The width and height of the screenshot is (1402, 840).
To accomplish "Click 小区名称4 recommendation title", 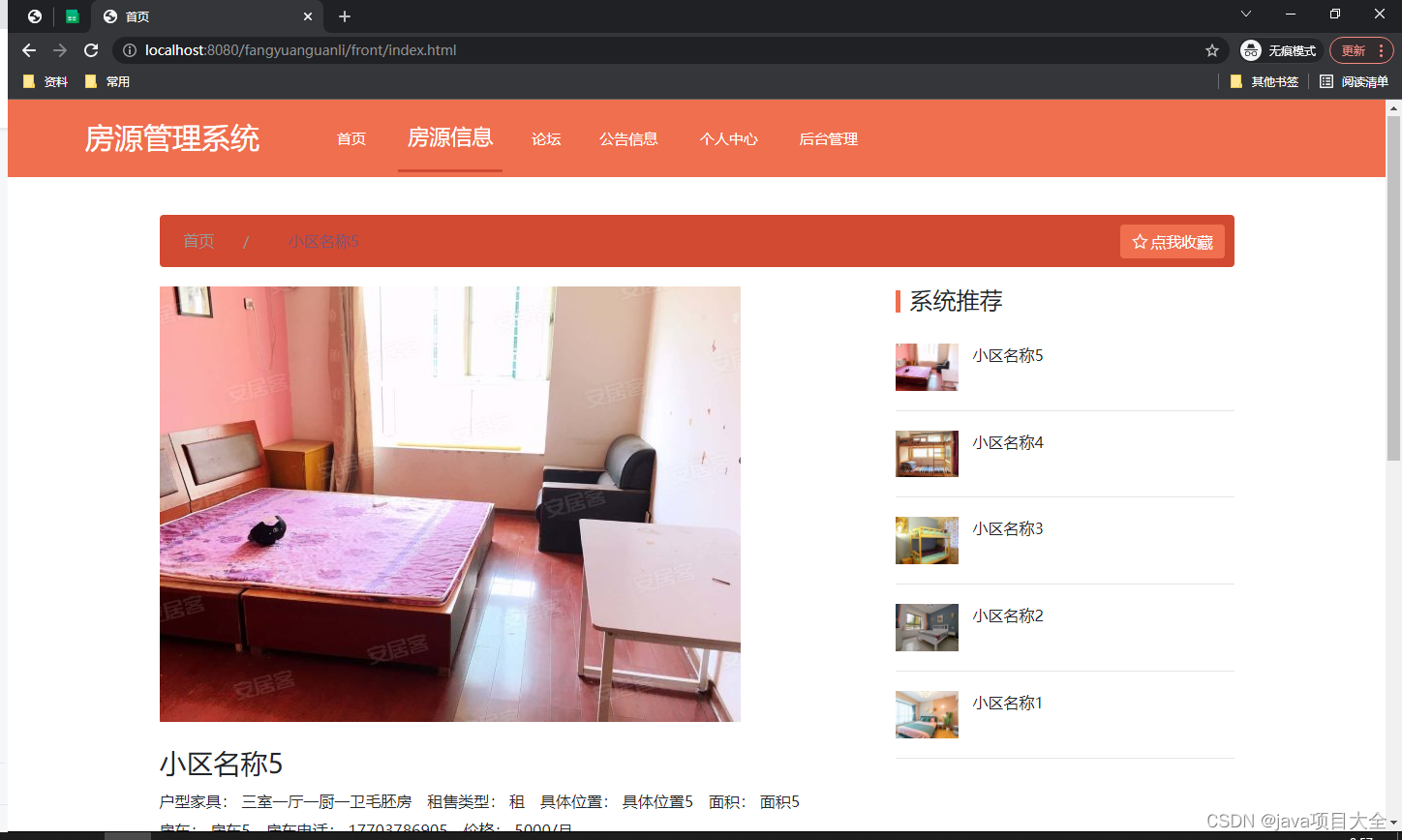I will [1008, 442].
